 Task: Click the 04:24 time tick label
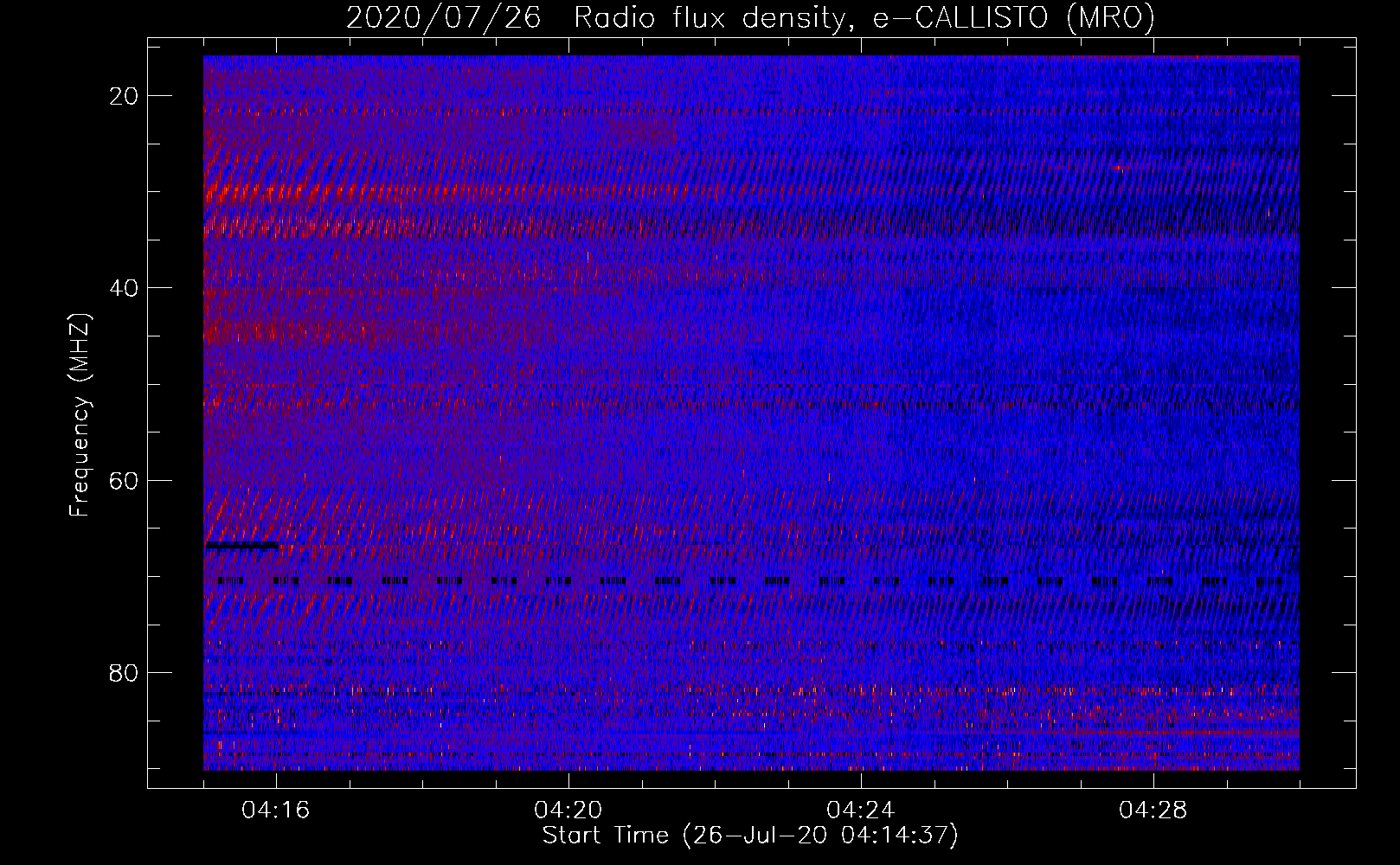coord(861,810)
